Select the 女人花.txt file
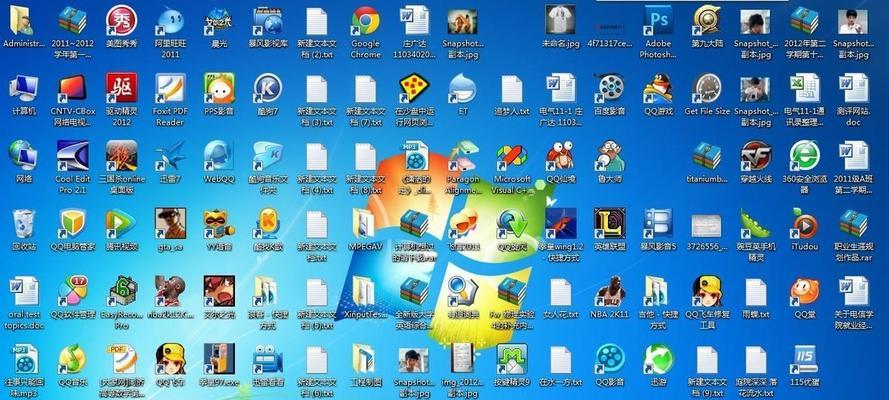Image resolution: width=889 pixels, height=400 pixels. pos(561,291)
